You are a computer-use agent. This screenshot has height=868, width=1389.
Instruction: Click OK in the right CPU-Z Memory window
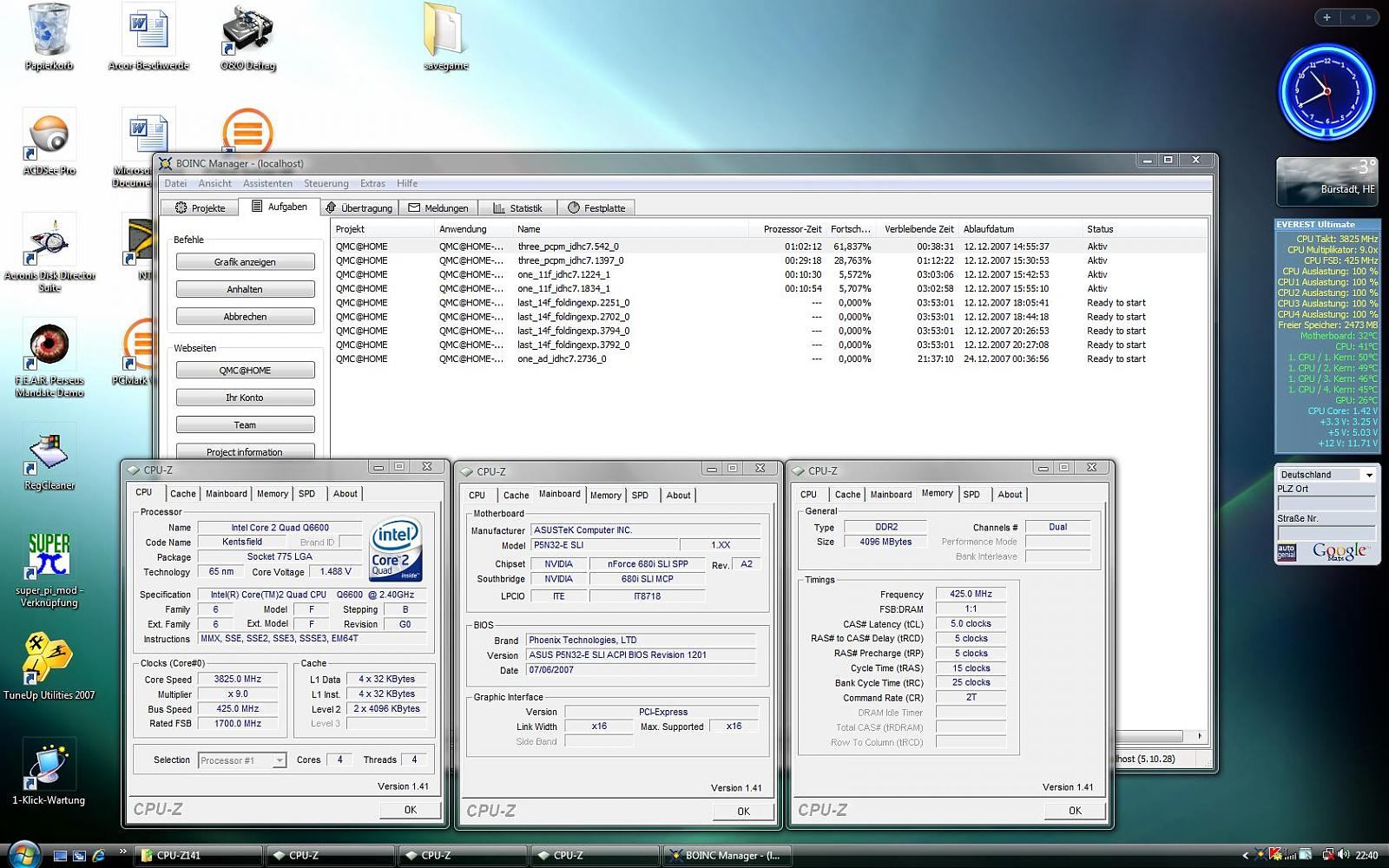pyautogui.click(x=1075, y=811)
